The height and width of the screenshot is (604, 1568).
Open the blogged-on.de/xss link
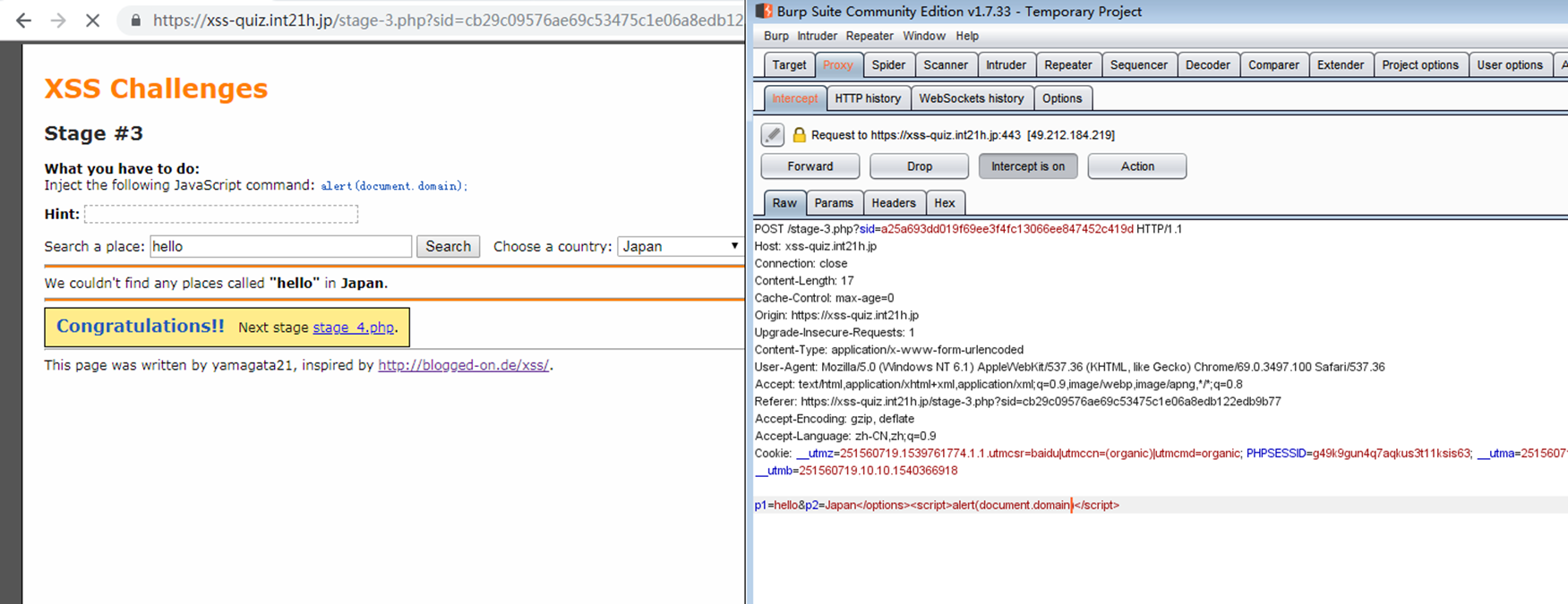coord(464,365)
